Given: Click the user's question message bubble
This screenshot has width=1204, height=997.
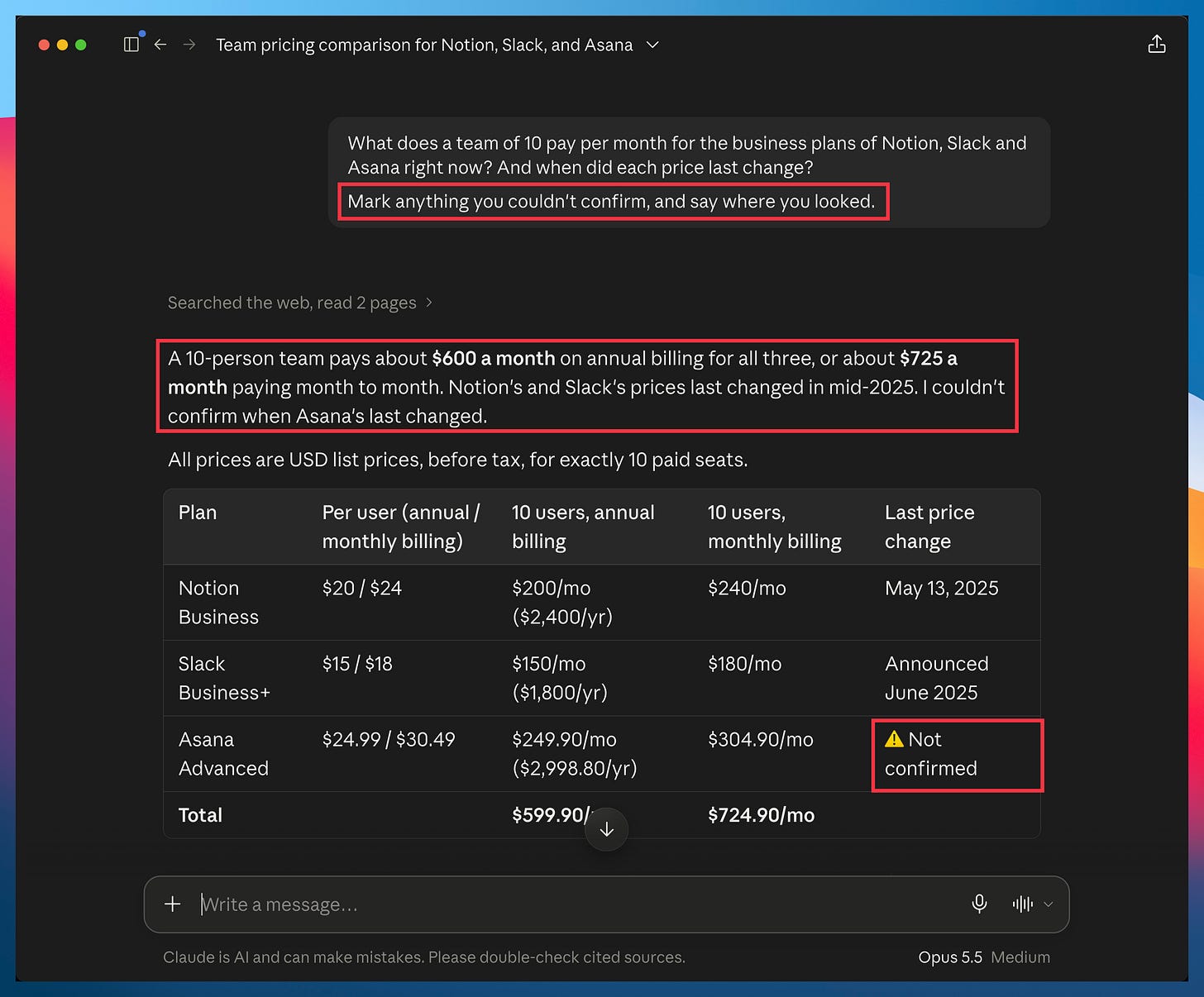Looking at the screenshot, I should click(x=689, y=172).
